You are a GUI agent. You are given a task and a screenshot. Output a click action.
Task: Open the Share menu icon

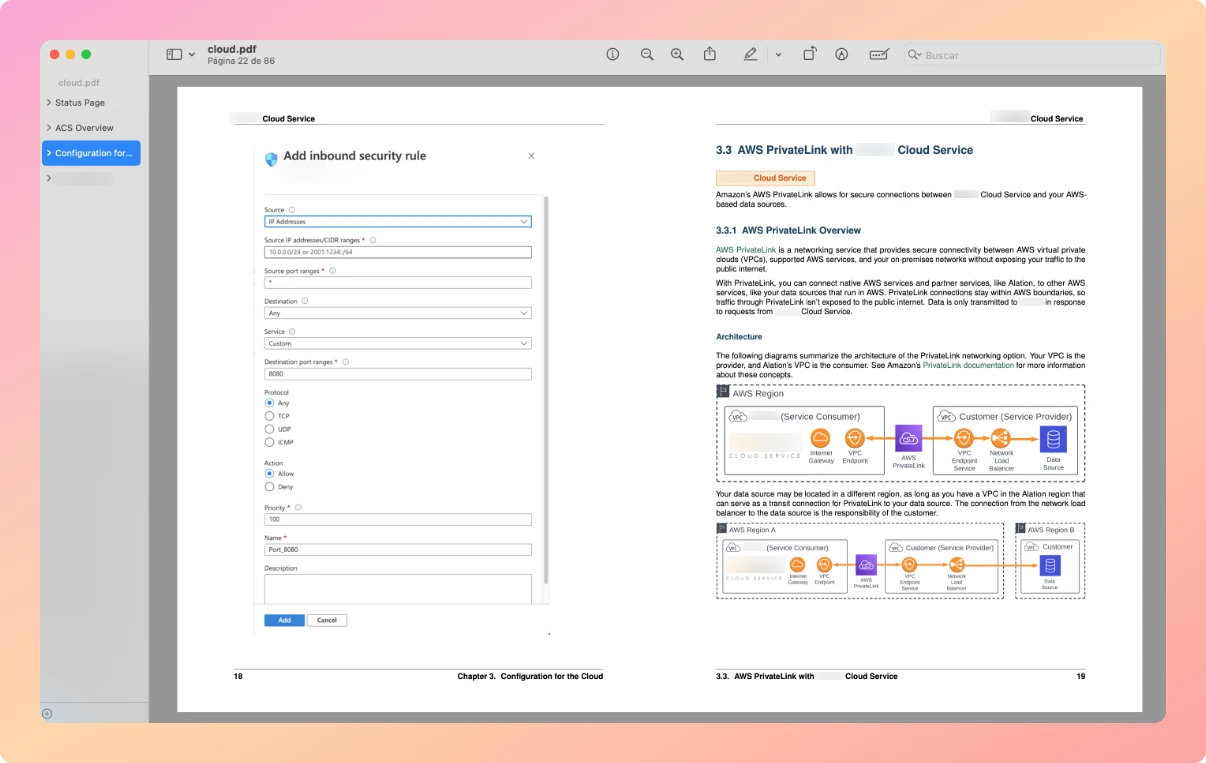point(710,54)
